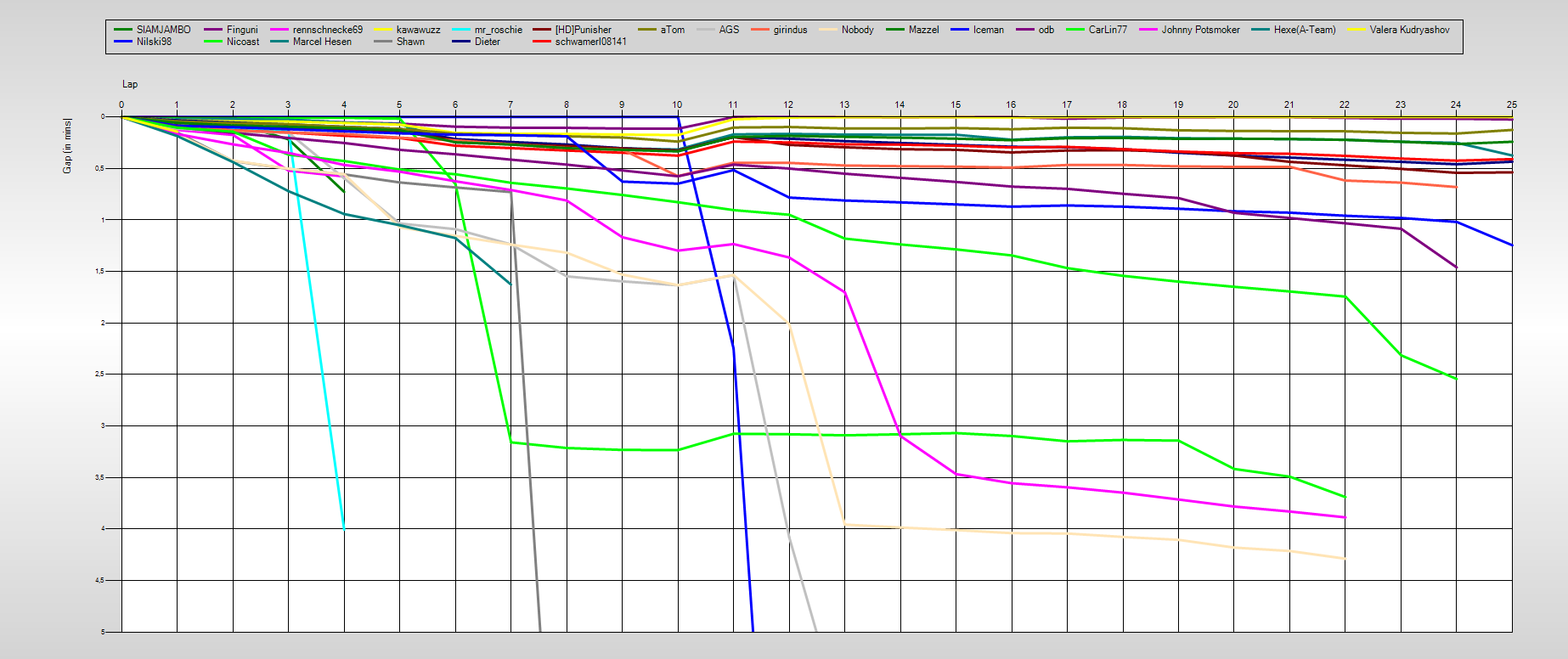Select the Hexe(A-Team) legend entry

pos(1304,30)
